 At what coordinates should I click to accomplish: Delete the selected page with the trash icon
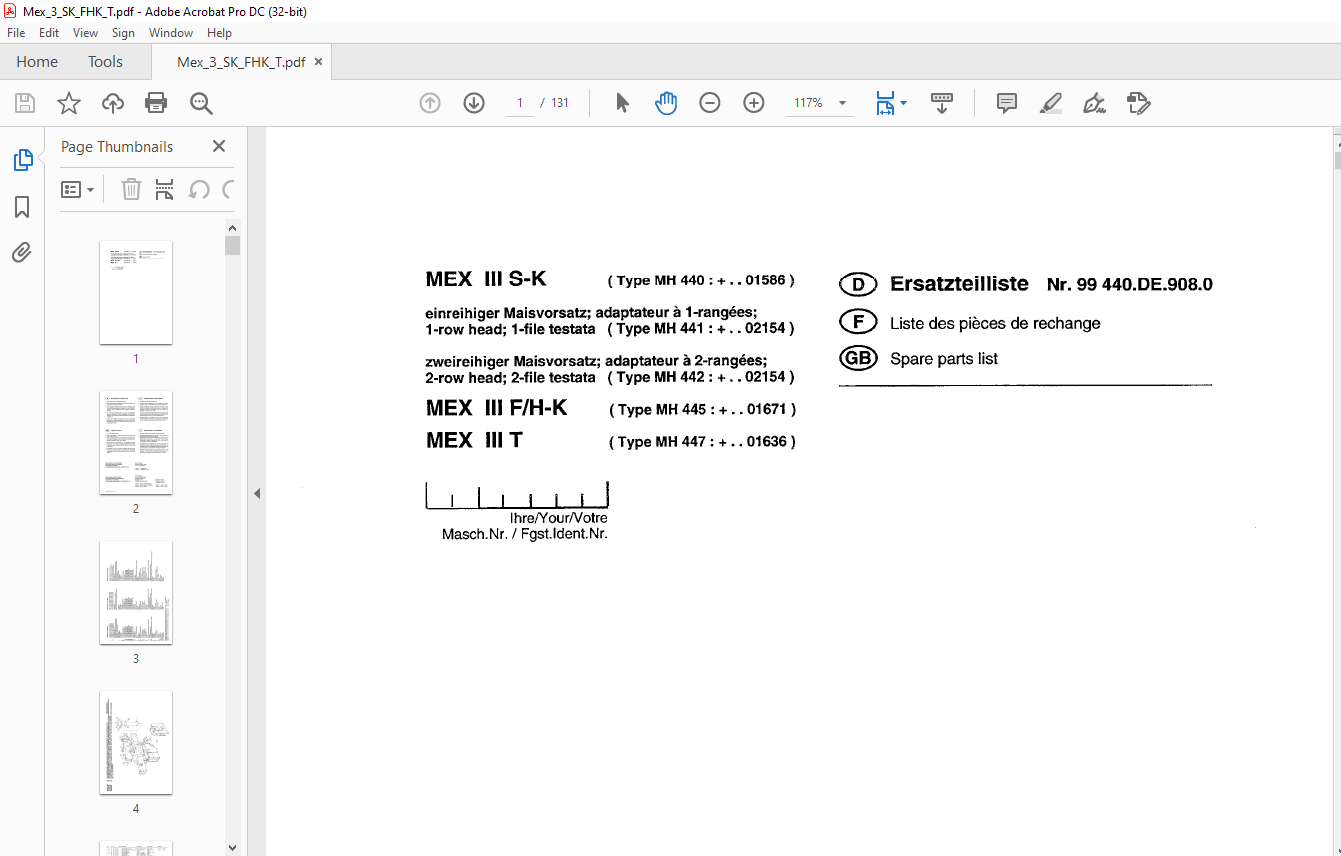(131, 189)
